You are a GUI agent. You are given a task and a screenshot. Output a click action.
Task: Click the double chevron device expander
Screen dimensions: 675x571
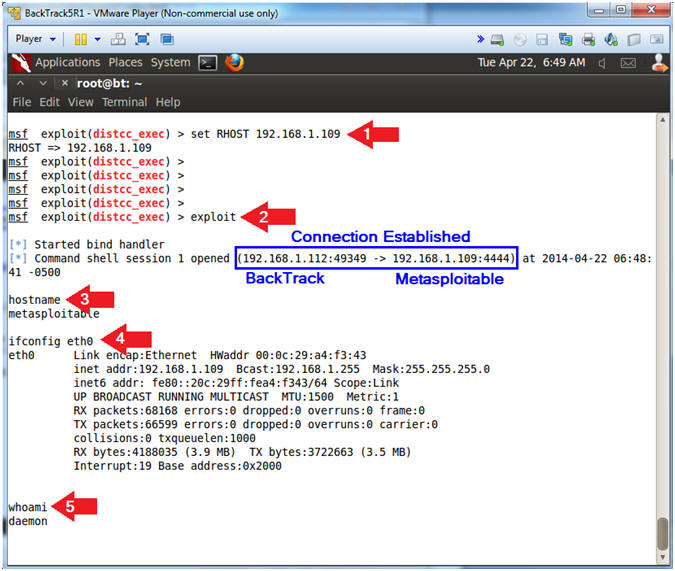pos(480,40)
